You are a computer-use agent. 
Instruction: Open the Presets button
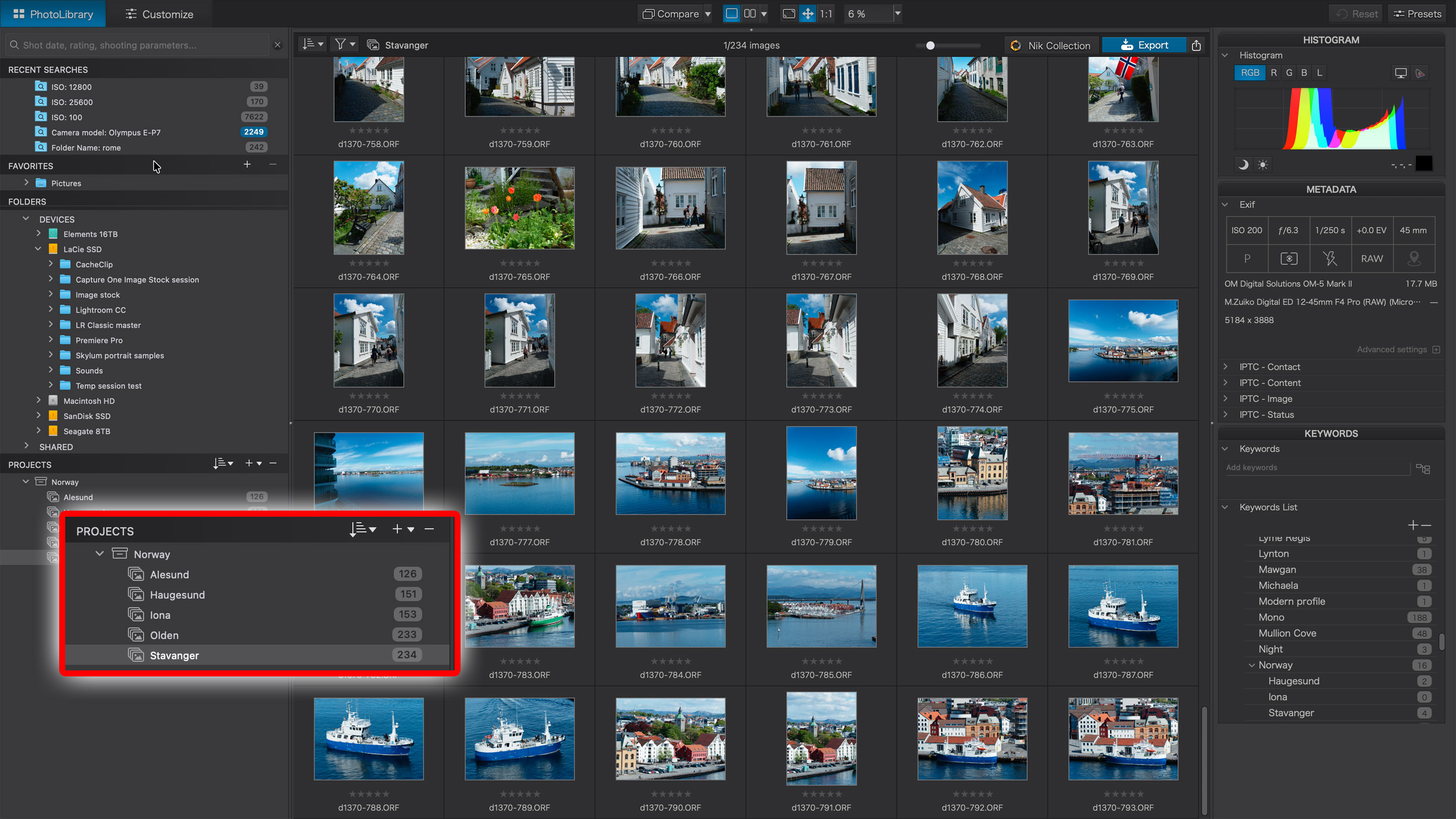[x=1417, y=14]
